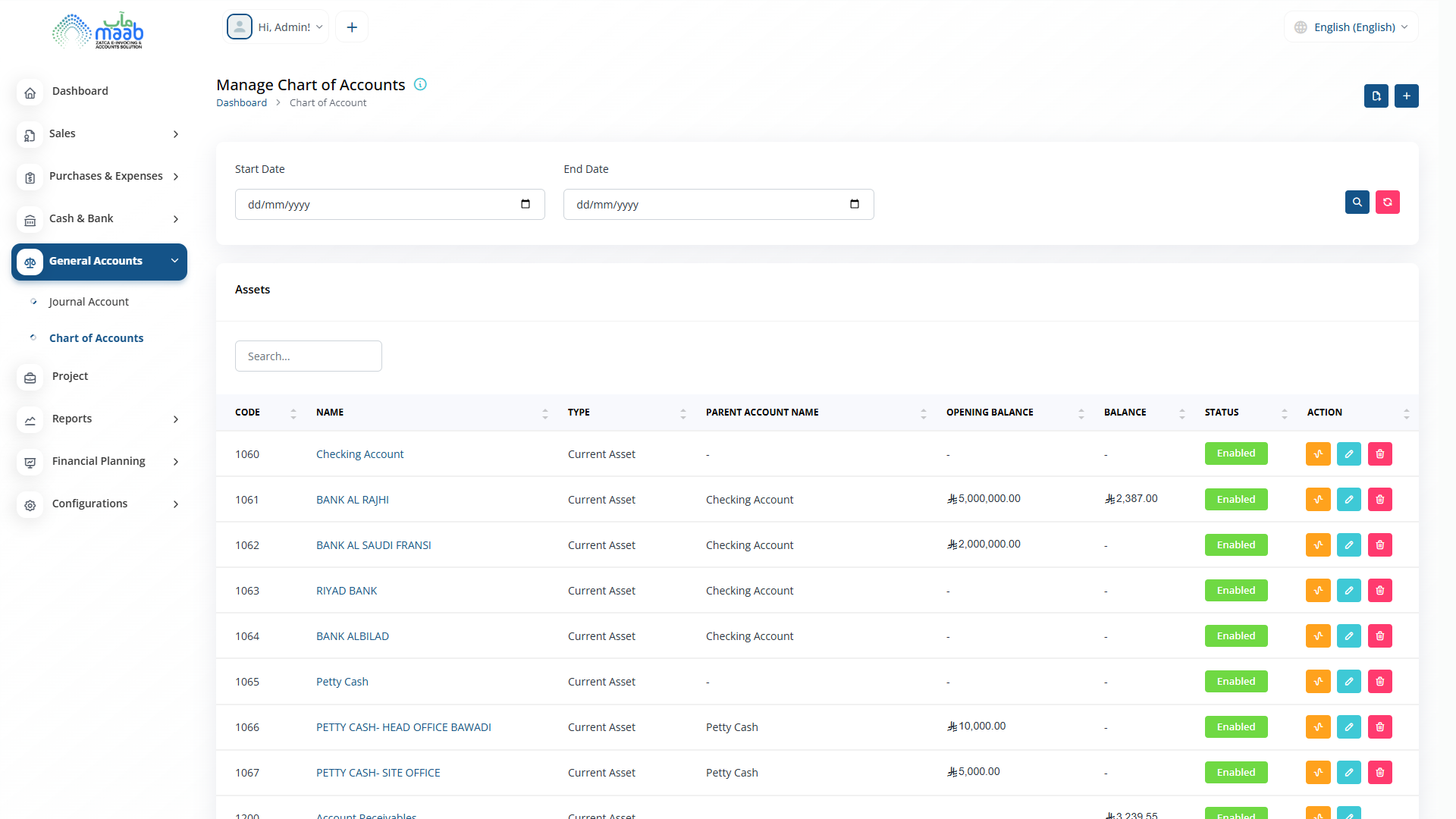Edit the RIYAD BANK account
Screen dimensions: 1456x819
(1349, 591)
